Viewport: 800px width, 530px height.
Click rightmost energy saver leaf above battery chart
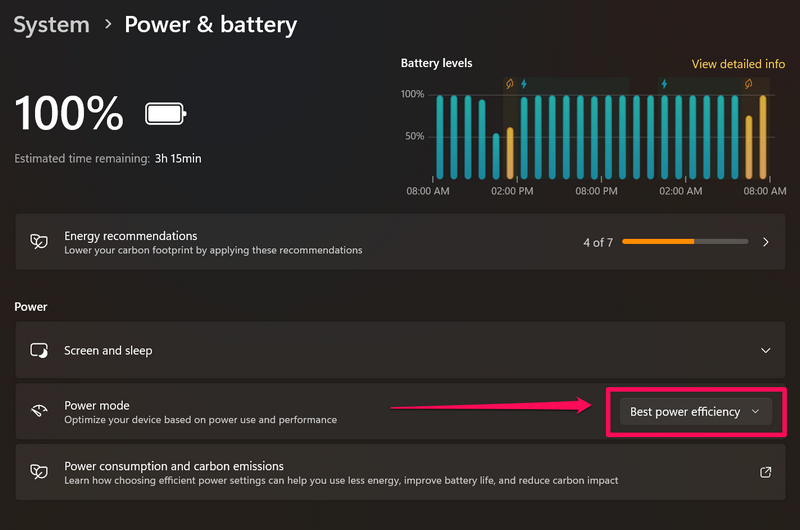[x=748, y=84]
